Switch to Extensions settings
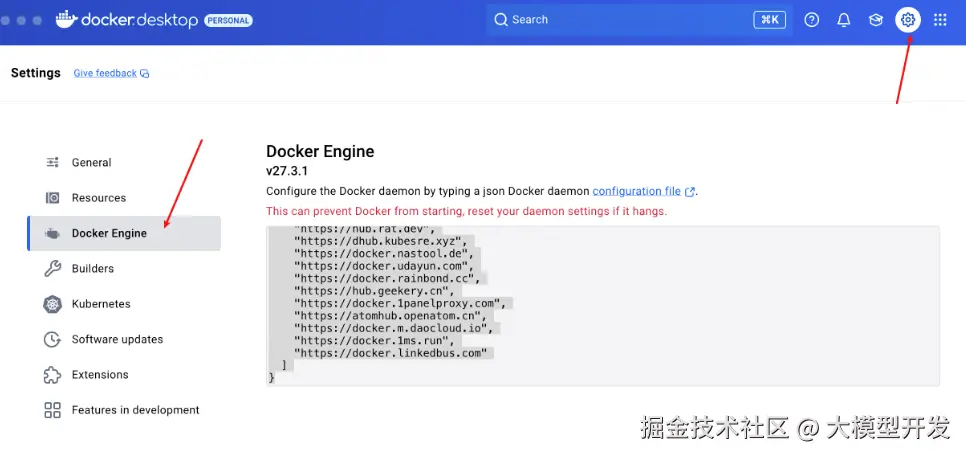This screenshot has height=457, width=966. click(x=124, y=374)
